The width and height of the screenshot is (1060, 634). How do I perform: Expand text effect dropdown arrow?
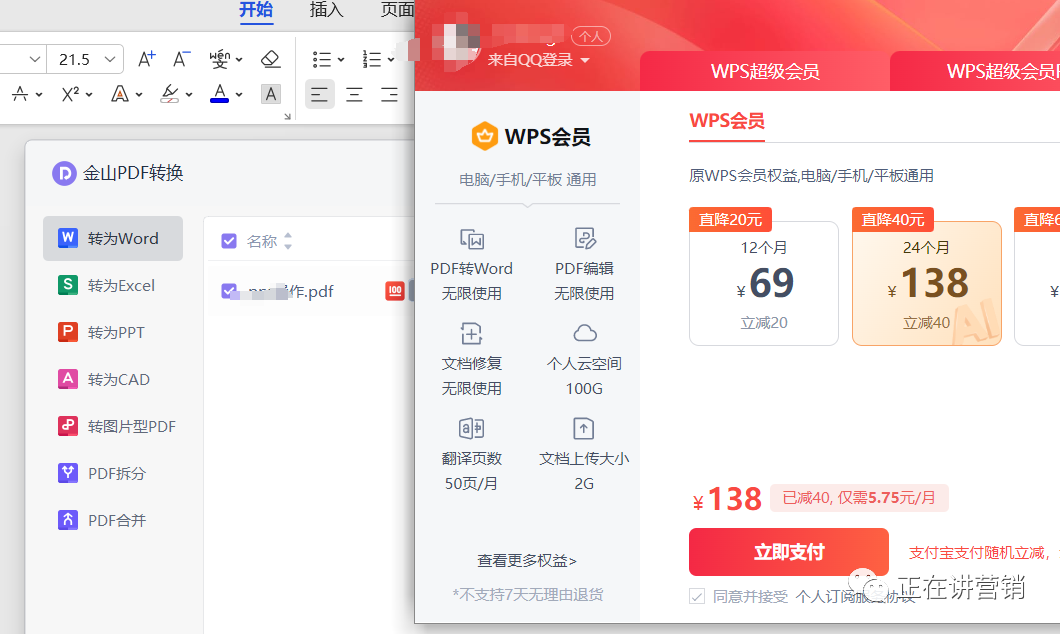139,95
